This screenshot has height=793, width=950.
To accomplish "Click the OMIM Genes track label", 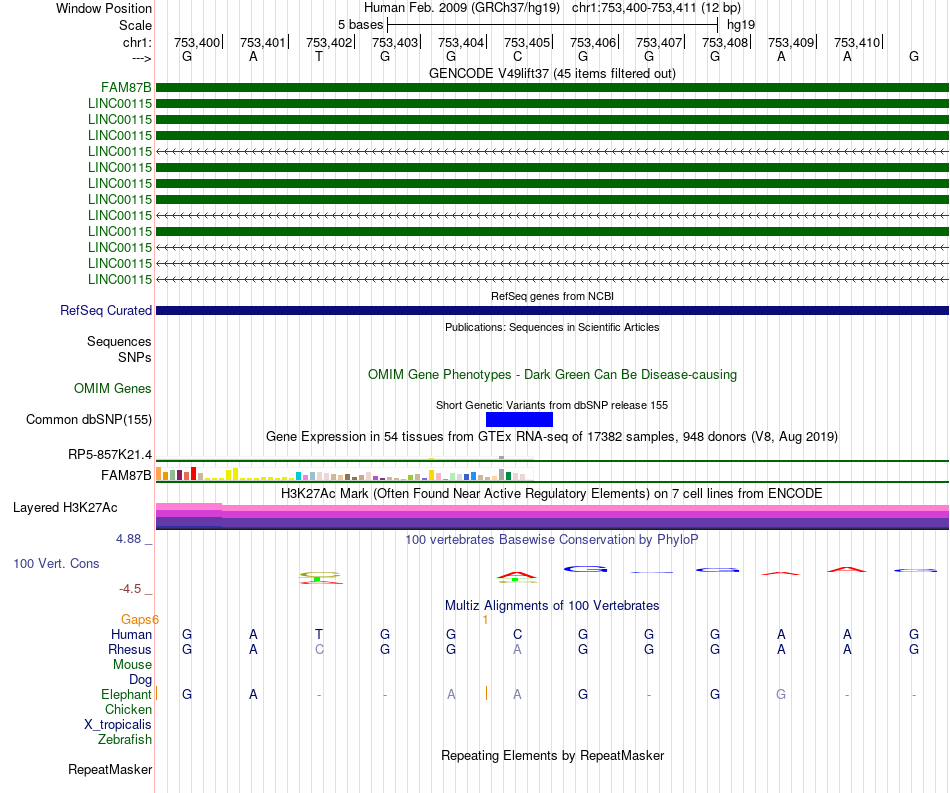I will tap(112, 388).
